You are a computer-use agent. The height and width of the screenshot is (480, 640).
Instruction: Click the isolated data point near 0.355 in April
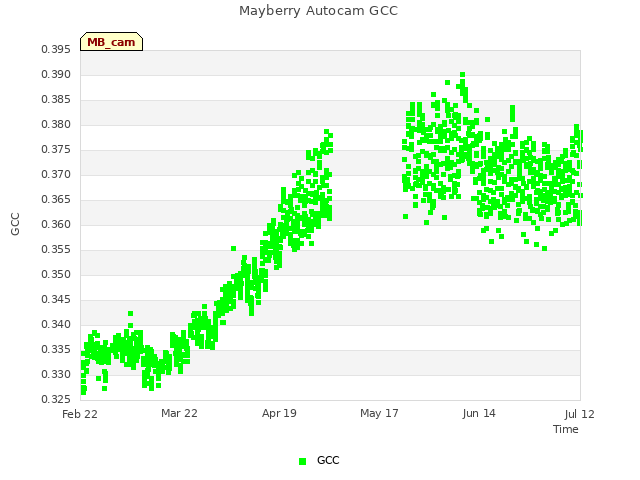tap(233, 249)
